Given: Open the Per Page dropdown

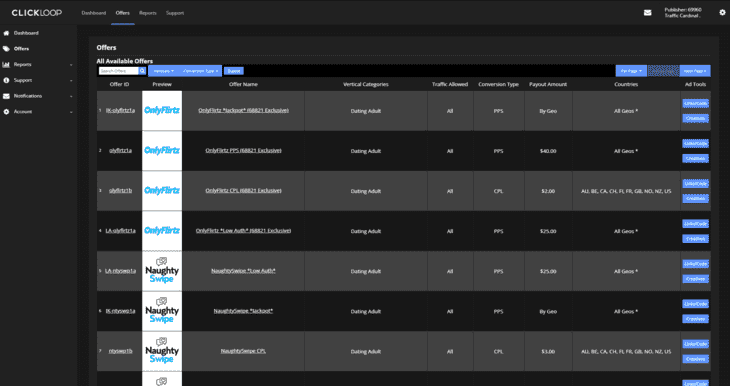Looking at the screenshot, I should [x=631, y=71].
